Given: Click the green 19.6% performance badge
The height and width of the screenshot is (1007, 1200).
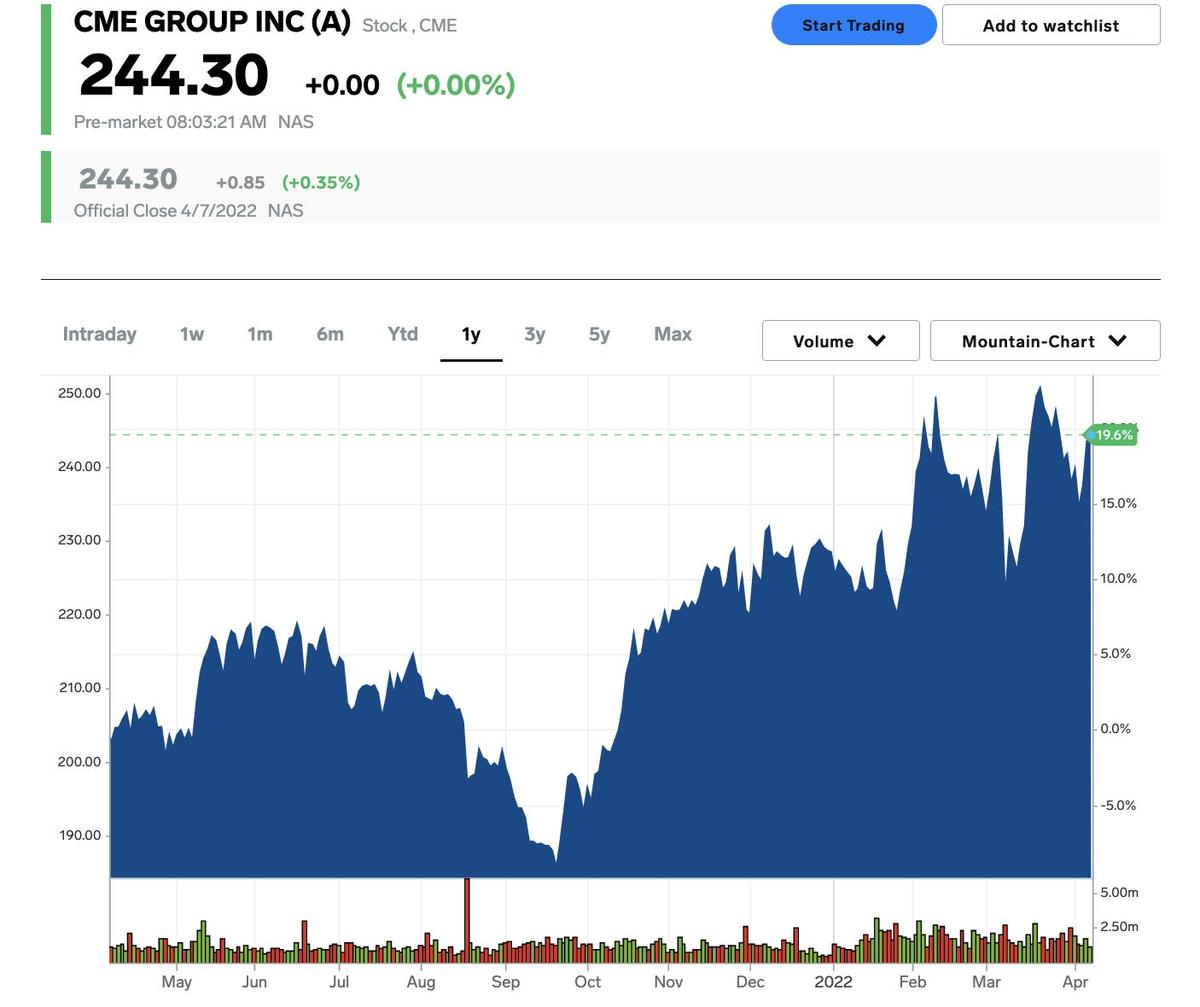Looking at the screenshot, I should [1111, 434].
